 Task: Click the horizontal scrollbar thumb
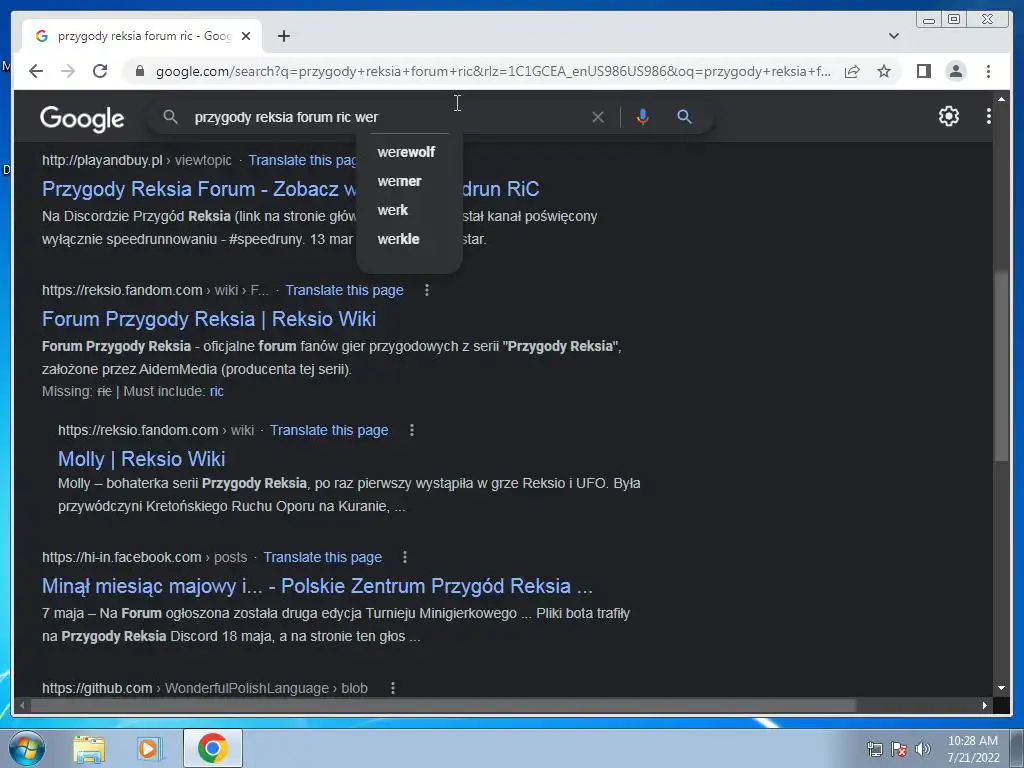[443, 705]
